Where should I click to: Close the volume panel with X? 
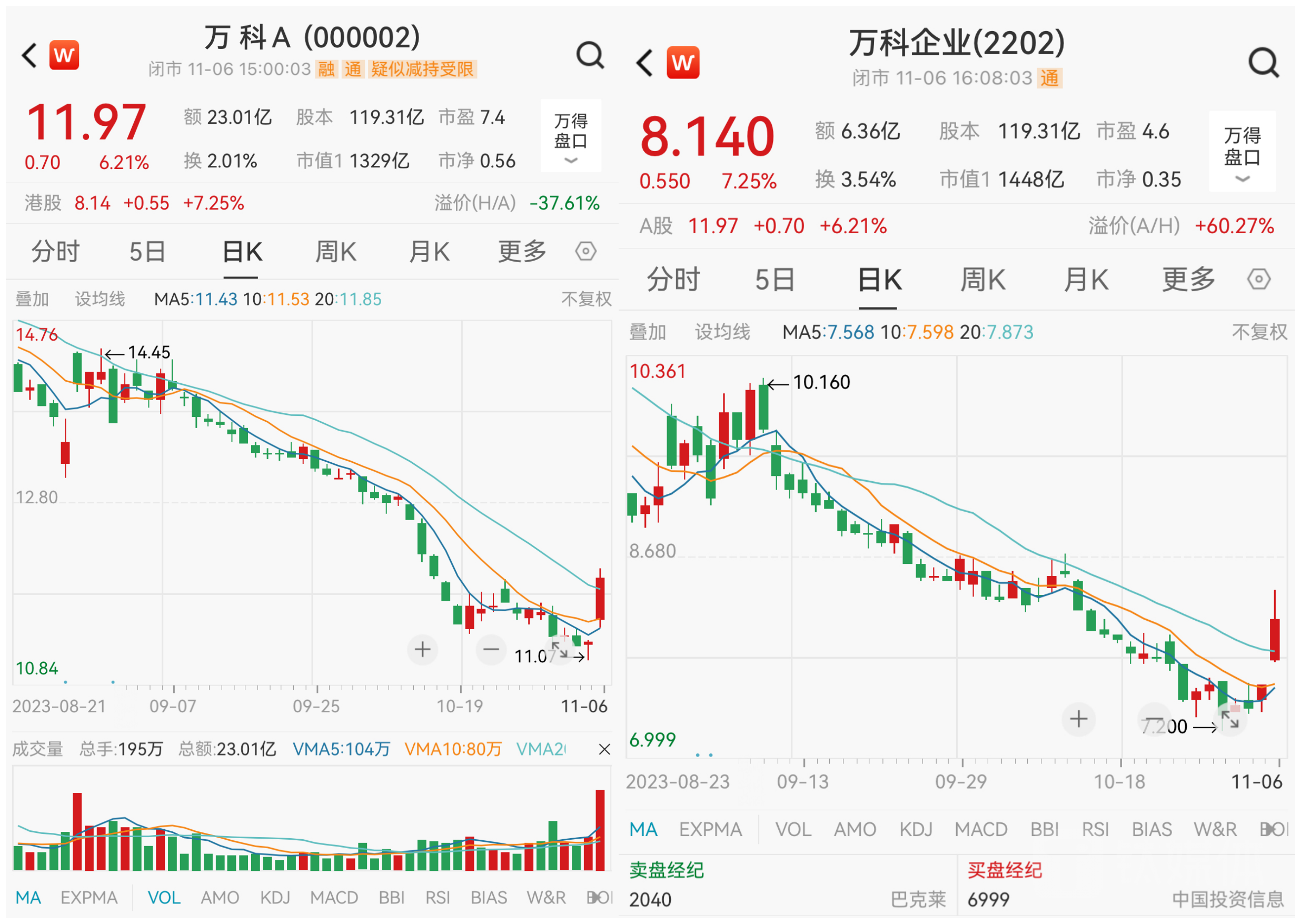pyautogui.click(x=604, y=749)
